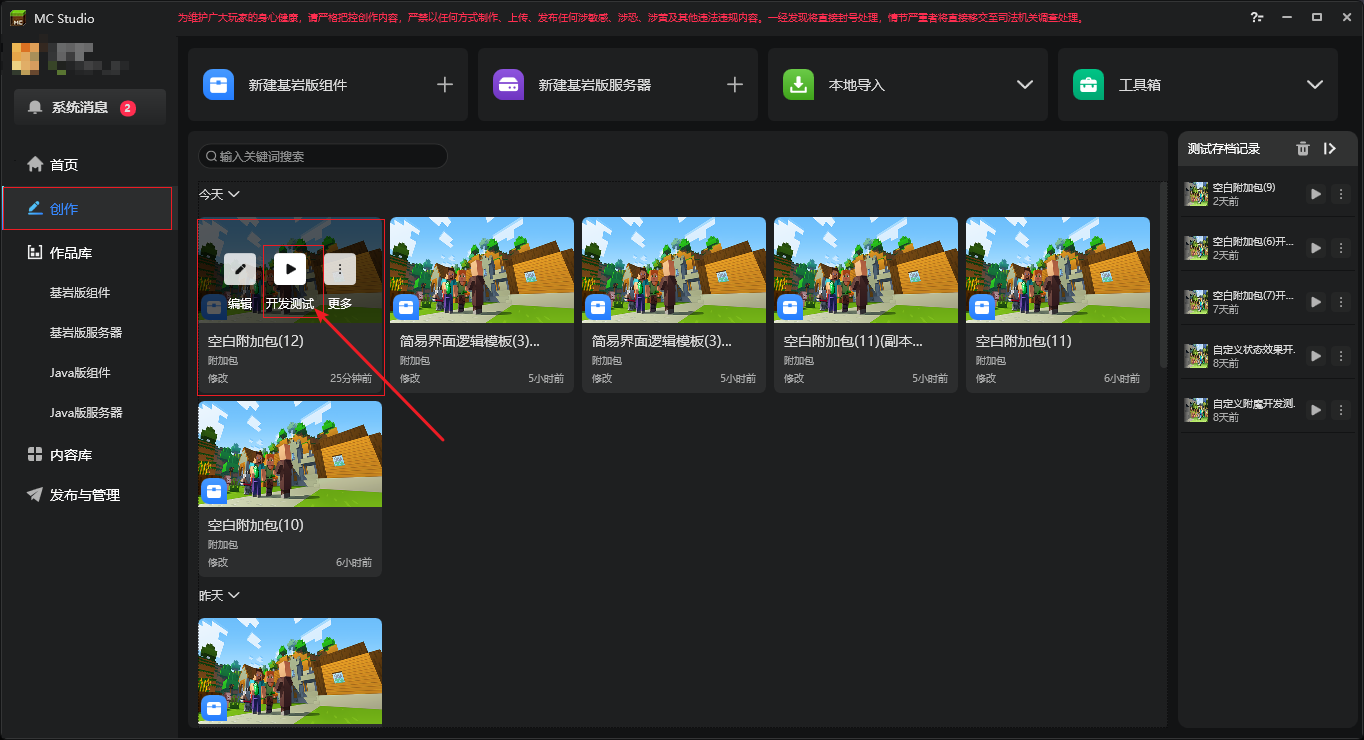The width and height of the screenshot is (1364, 740).
Task: Open more options for 空白附加包(9) record
Action: tap(1341, 194)
